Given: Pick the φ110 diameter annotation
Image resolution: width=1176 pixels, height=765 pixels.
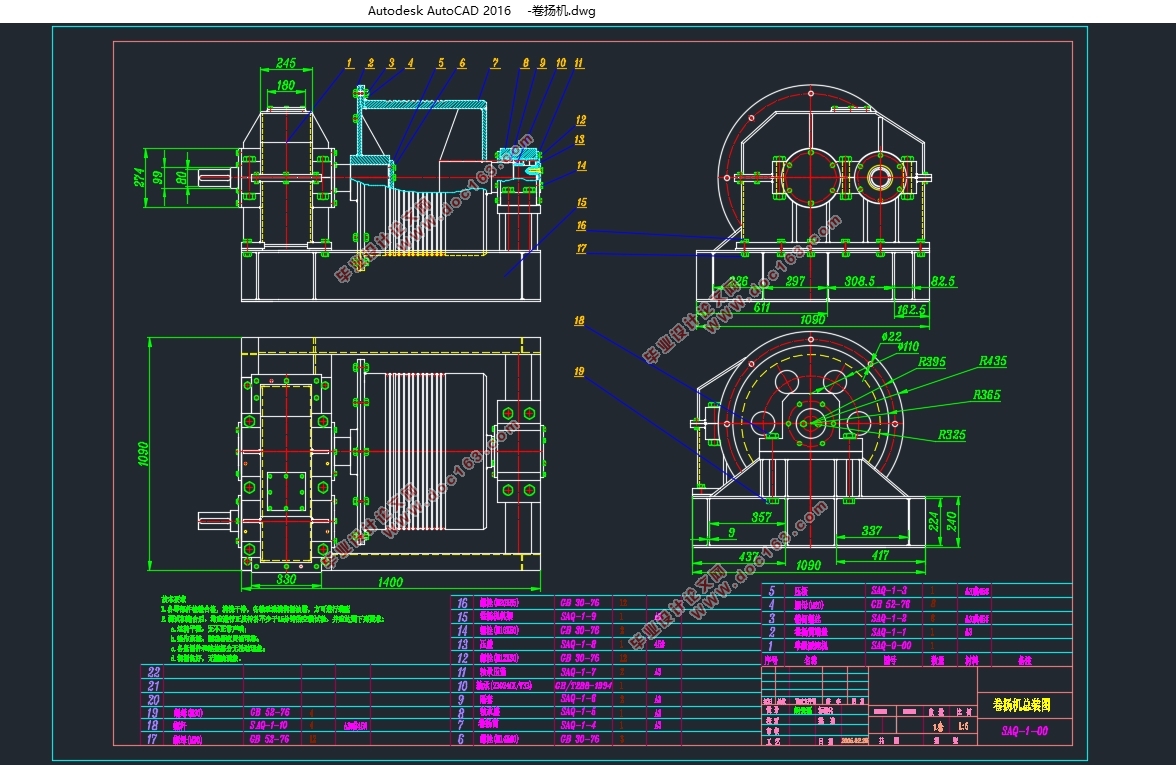Looking at the screenshot, I should point(908,346).
